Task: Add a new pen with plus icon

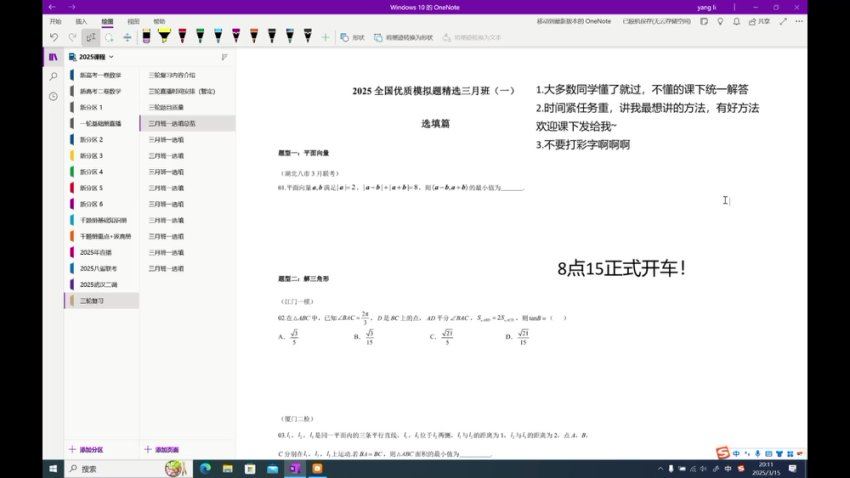Action: (325, 37)
